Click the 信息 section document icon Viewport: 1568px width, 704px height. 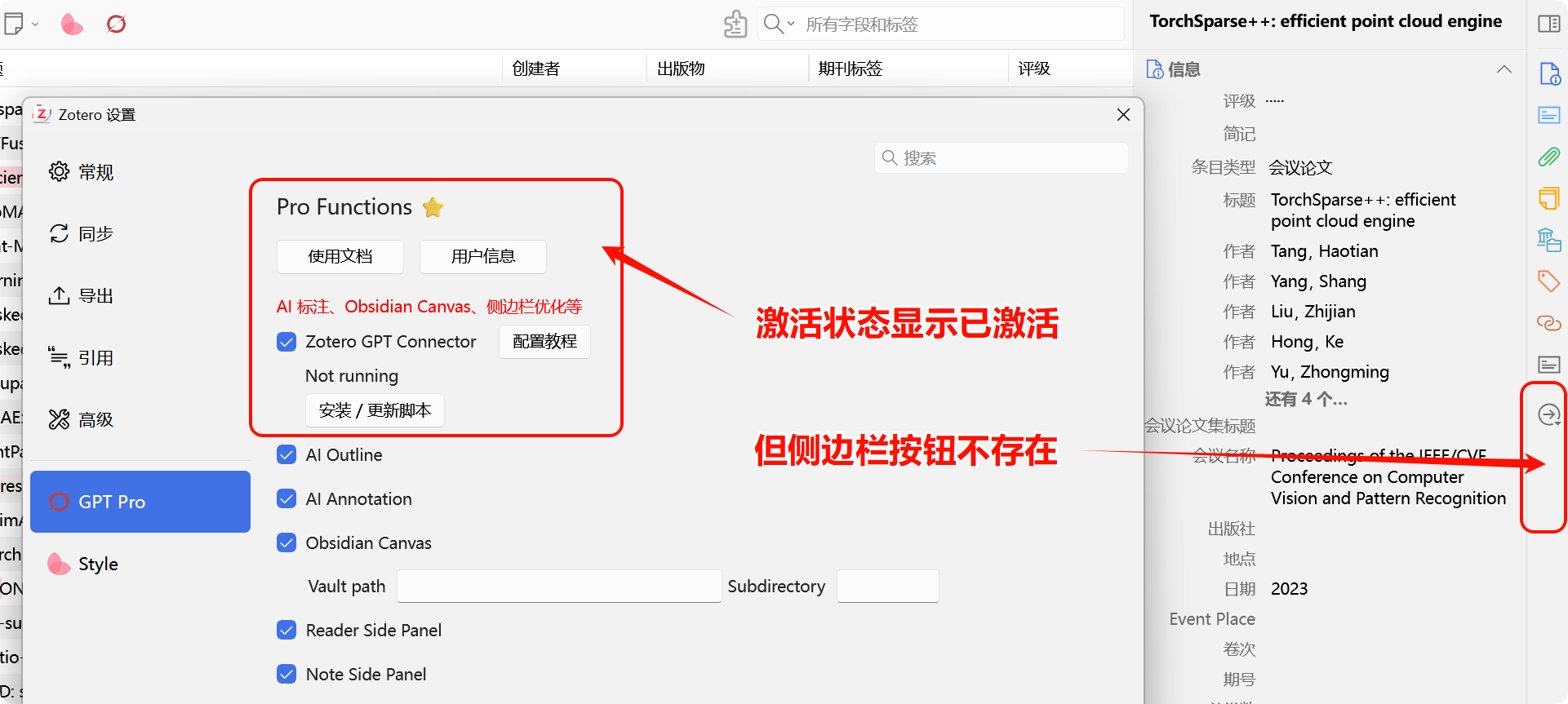click(1155, 69)
